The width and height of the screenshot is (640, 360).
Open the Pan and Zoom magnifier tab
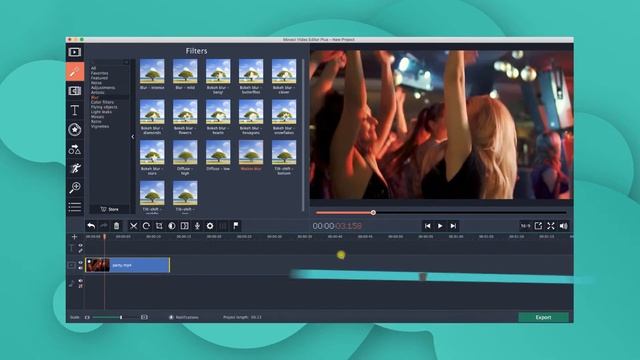point(75,188)
